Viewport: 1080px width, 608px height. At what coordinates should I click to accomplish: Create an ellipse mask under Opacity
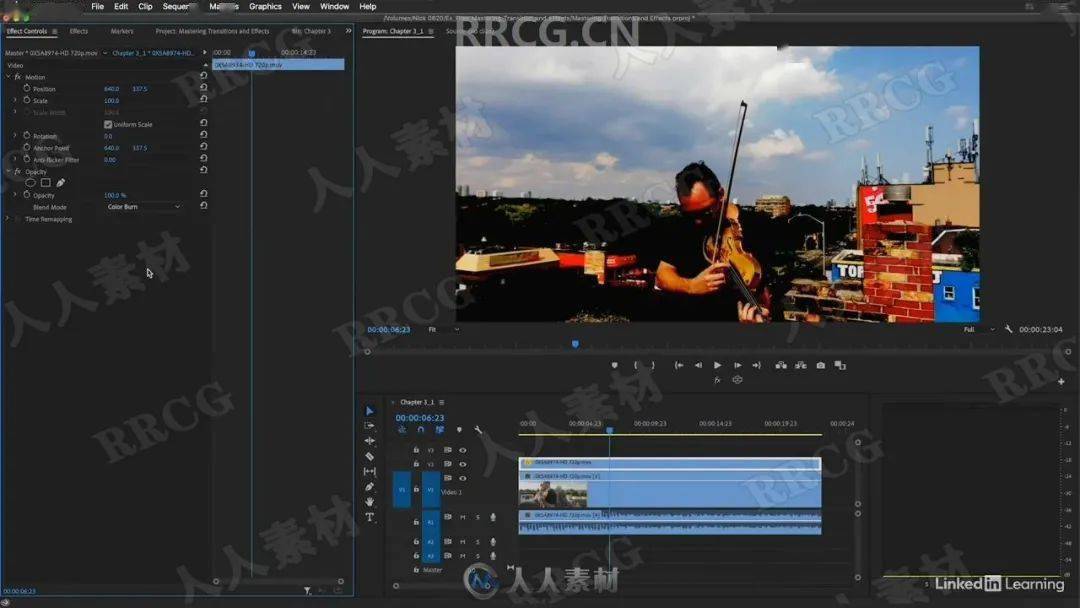30,183
